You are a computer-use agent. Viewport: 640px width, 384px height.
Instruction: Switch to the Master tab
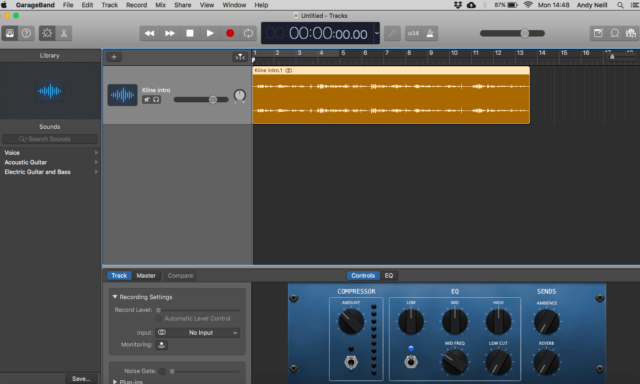(x=146, y=275)
